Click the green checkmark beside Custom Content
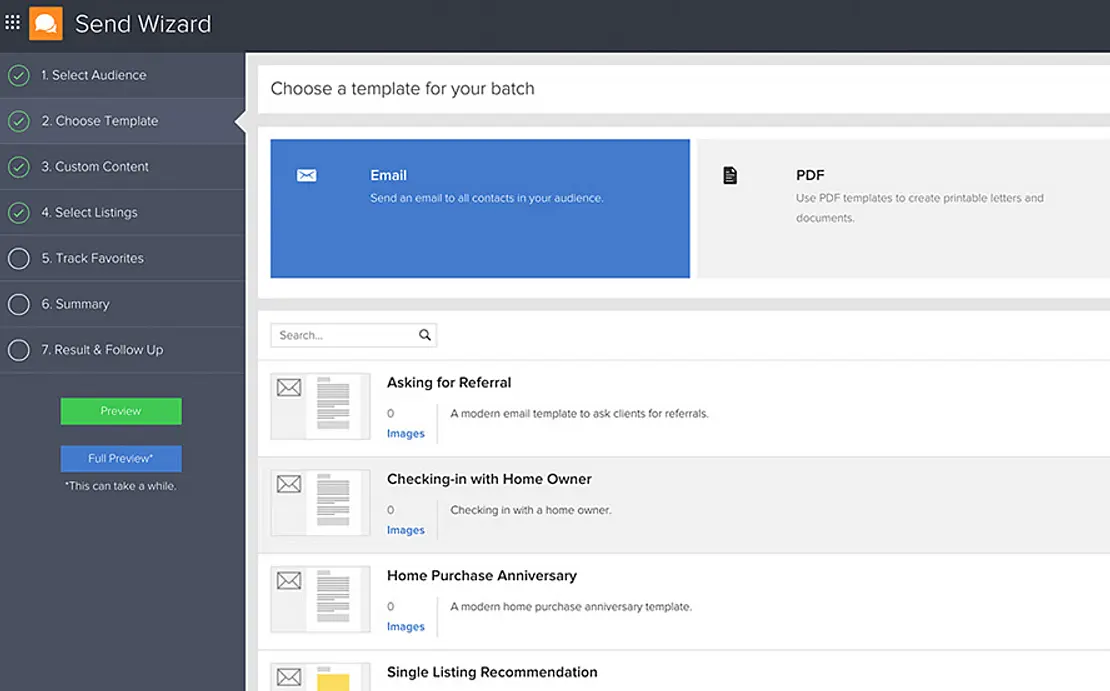The width and height of the screenshot is (1110, 691). pos(18,167)
